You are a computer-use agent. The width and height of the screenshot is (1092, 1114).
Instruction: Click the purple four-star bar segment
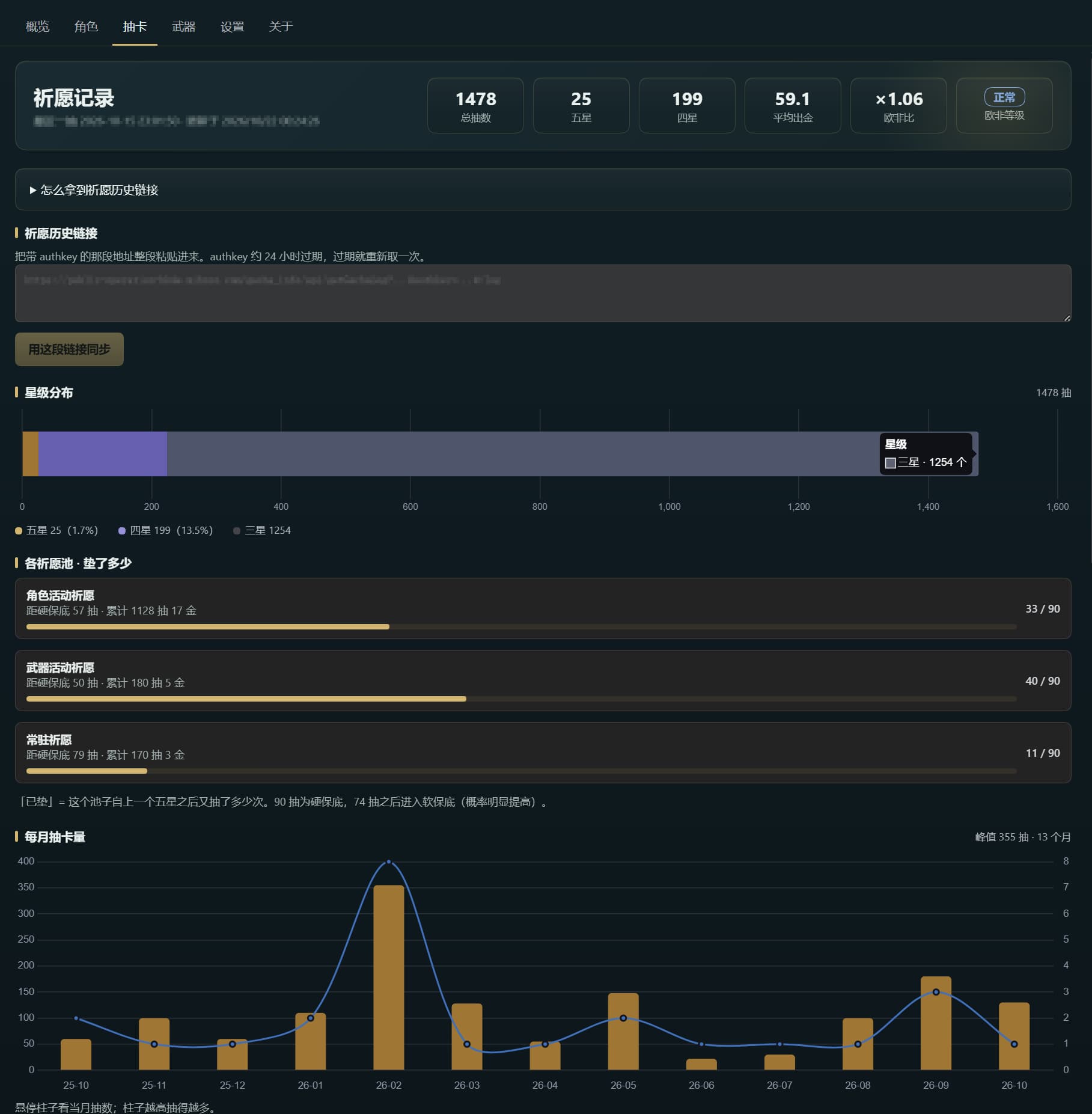[103, 454]
